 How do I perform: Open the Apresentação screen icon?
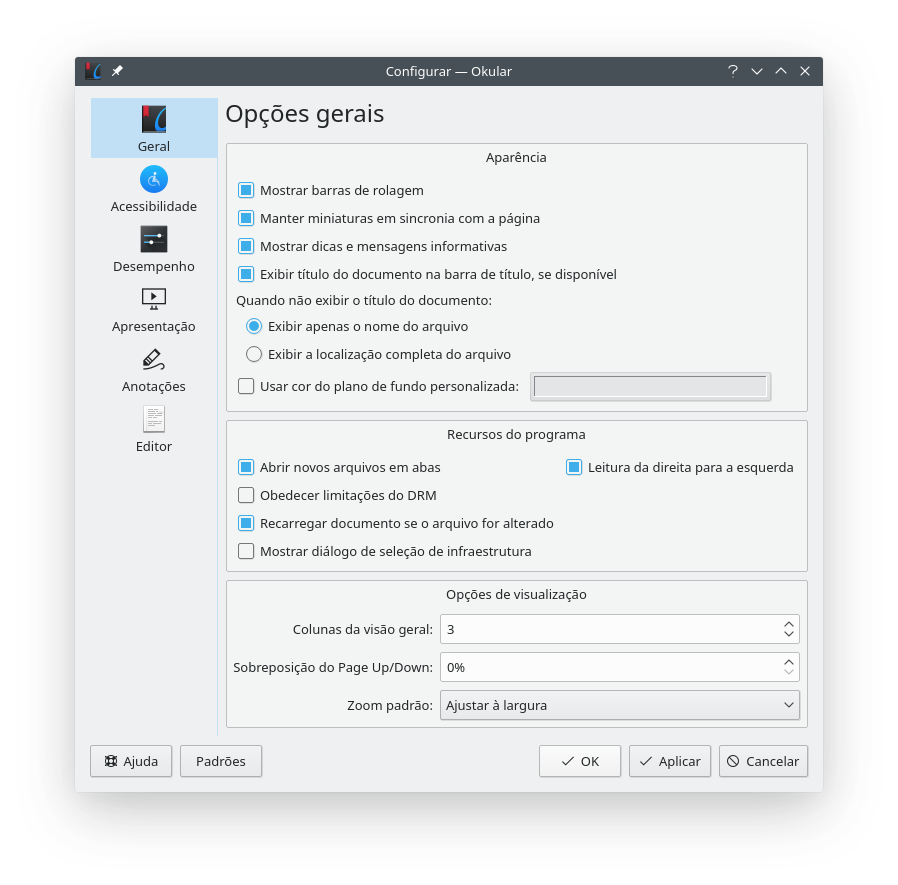pos(154,298)
